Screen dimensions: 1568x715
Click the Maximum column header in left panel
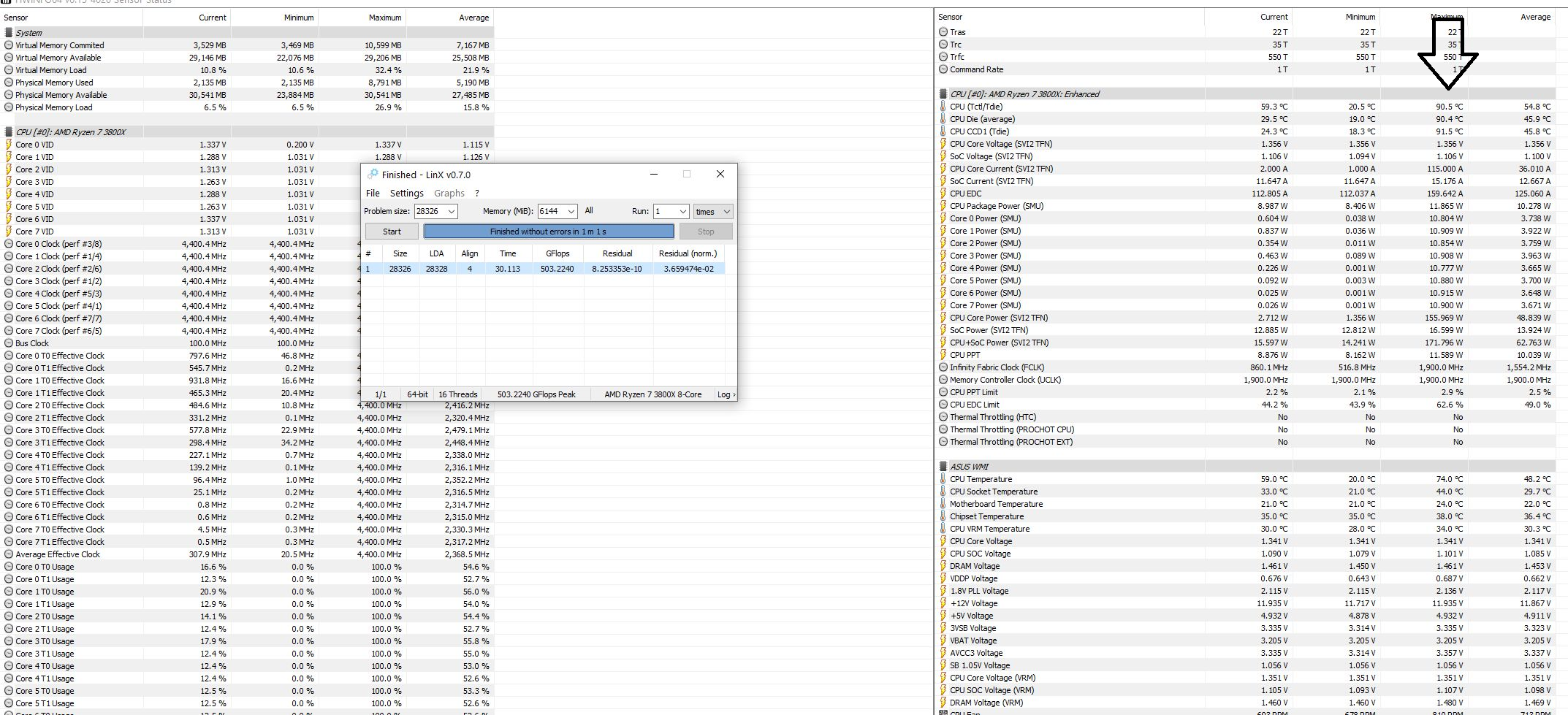pos(385,18)
